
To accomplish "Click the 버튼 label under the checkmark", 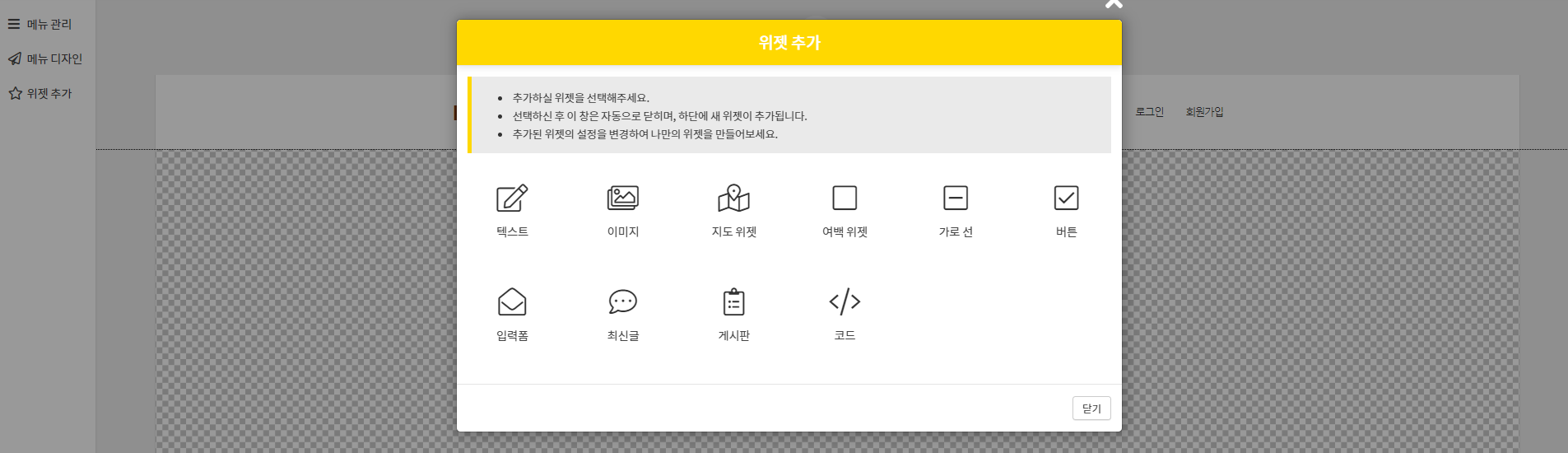I will [x=1067, y=231].
